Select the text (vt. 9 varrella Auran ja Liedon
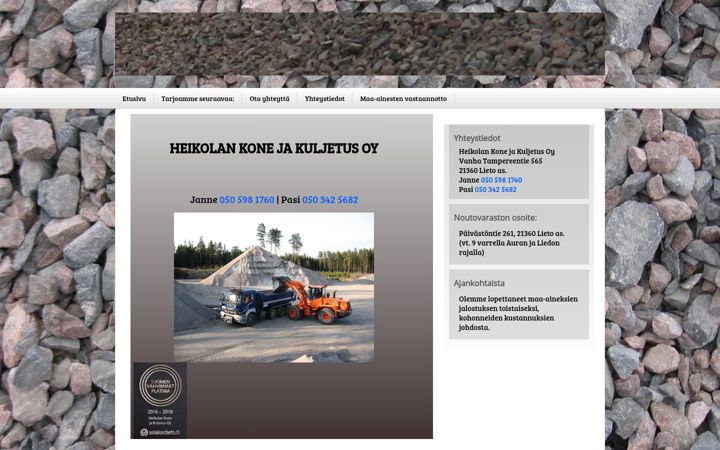 tap(509, 243)
